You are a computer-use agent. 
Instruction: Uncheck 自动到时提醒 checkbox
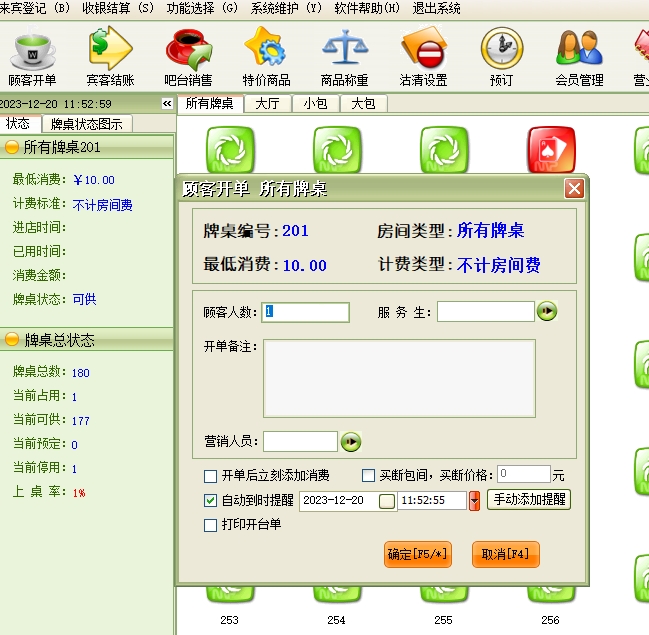coord(211,501)
